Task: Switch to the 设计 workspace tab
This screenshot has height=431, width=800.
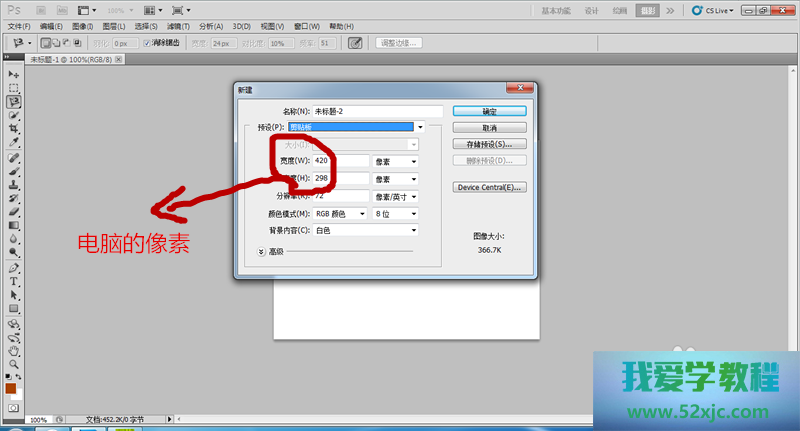Action: point(591,10)
